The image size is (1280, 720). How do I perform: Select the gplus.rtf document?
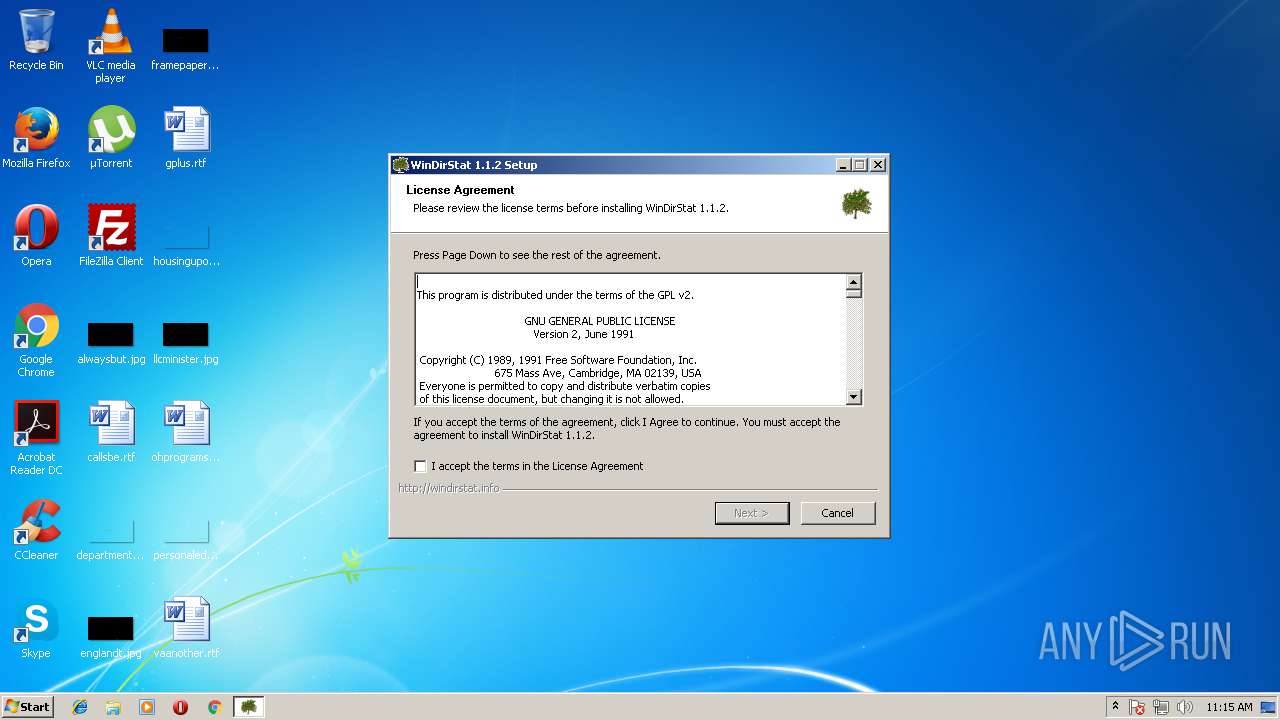tap(186, 138)
